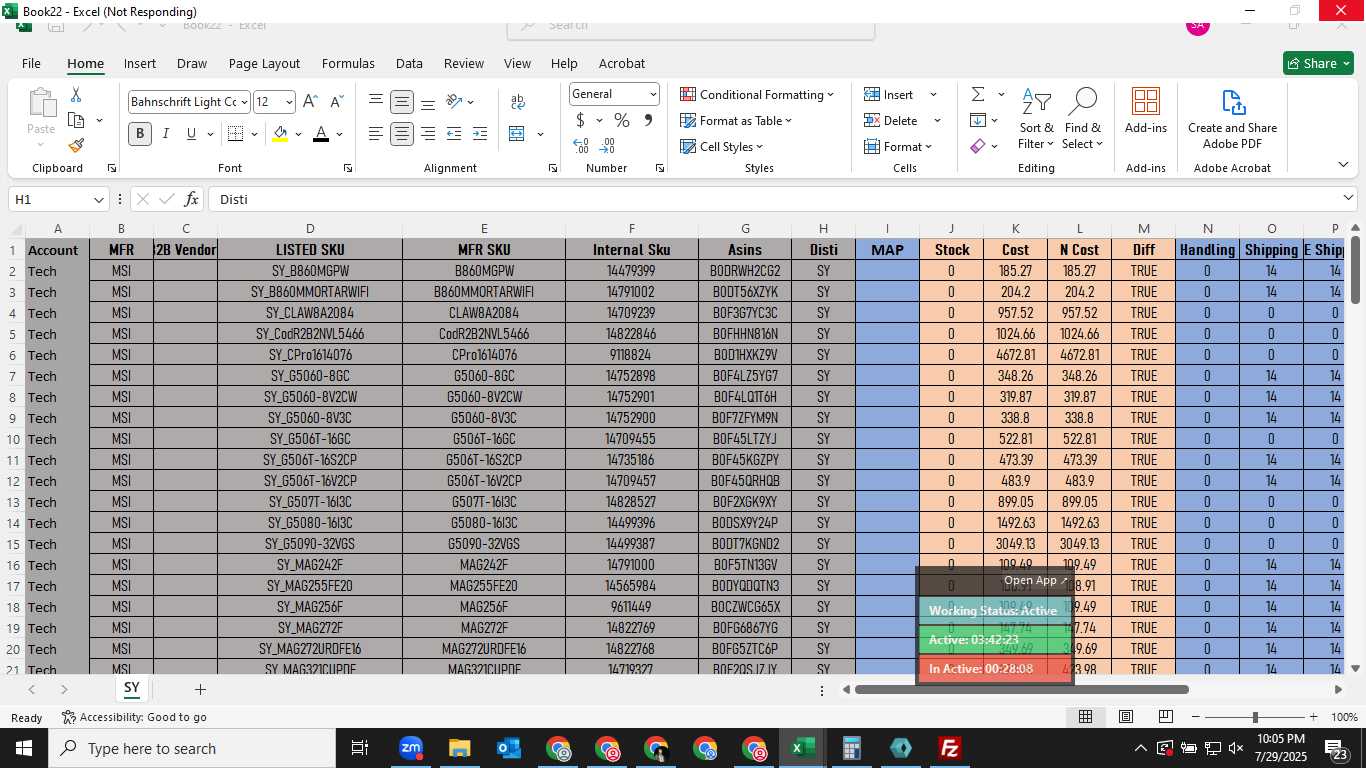Click Format button in Cells group
The image size is (1366, 768).
[x=897, y=146]
